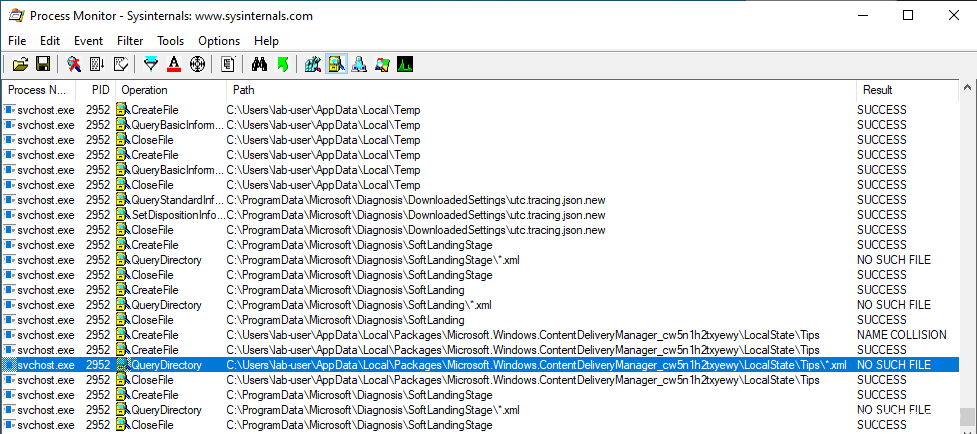
Task: Open the Filter dialog via the funnel icon
Action: click(x=151, y=64)
